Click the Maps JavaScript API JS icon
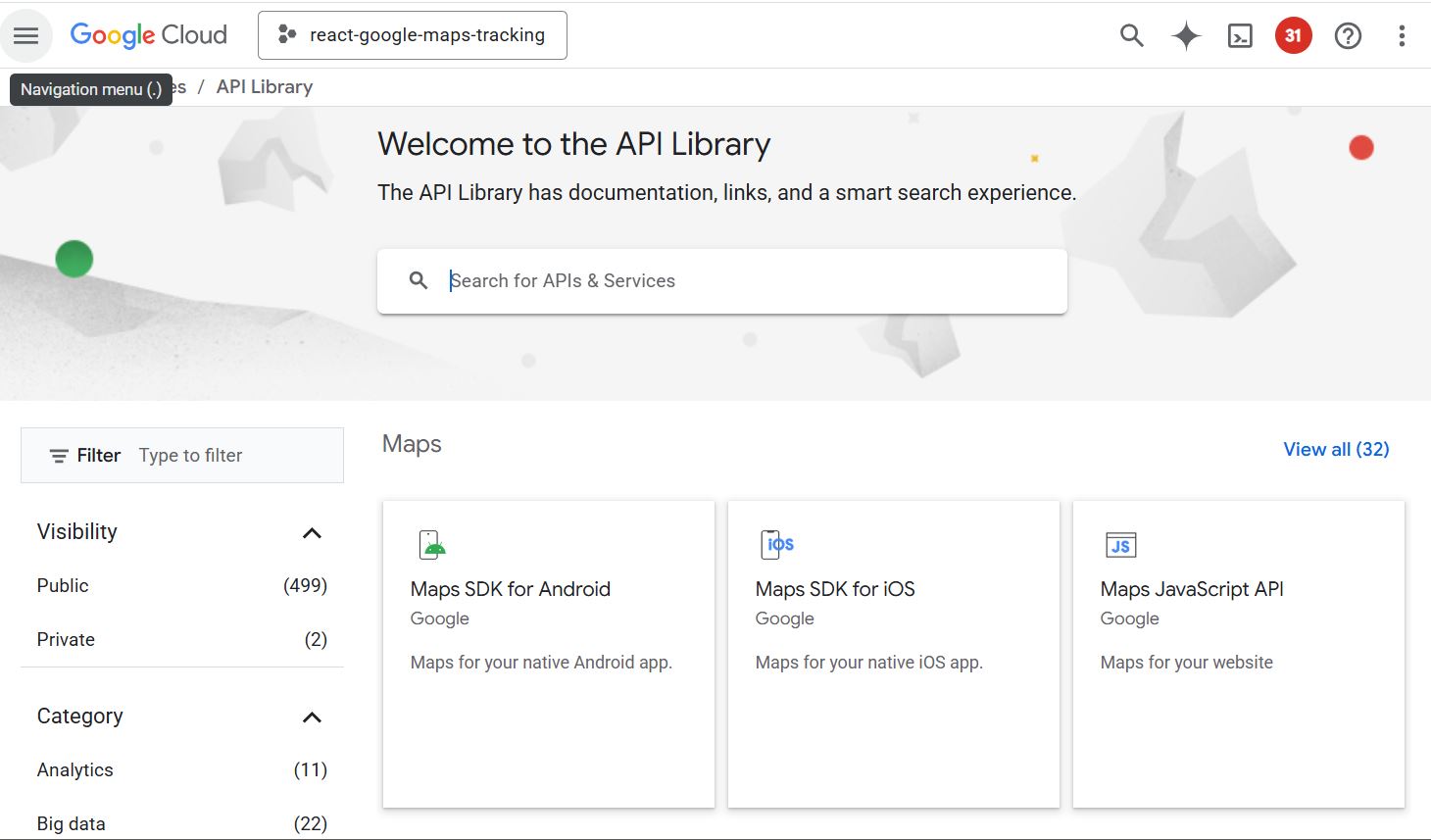 (x=1120, y=545)
